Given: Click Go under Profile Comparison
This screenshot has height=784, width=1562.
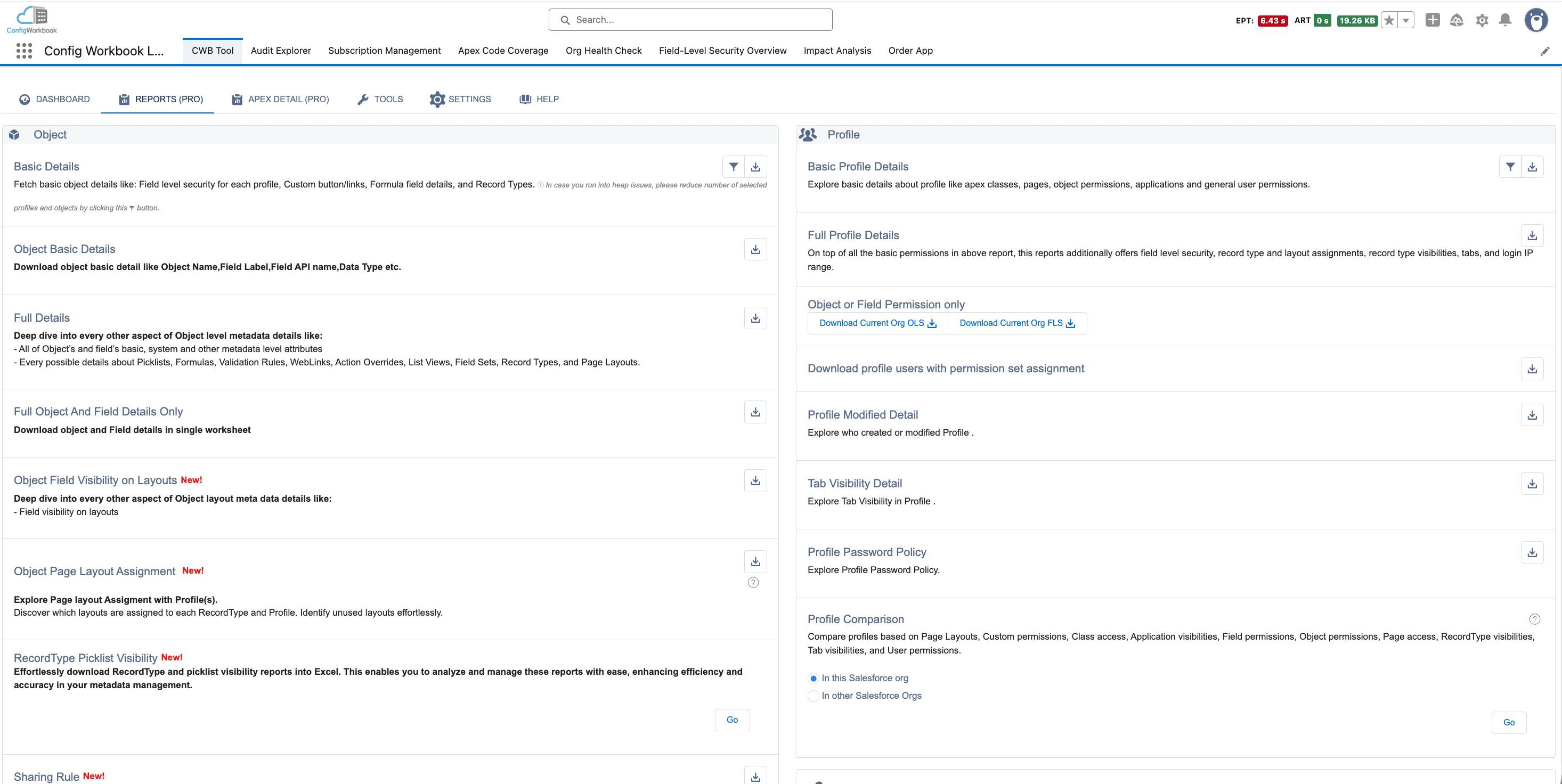Looking at the screenshot, I should click(1509, 723).
